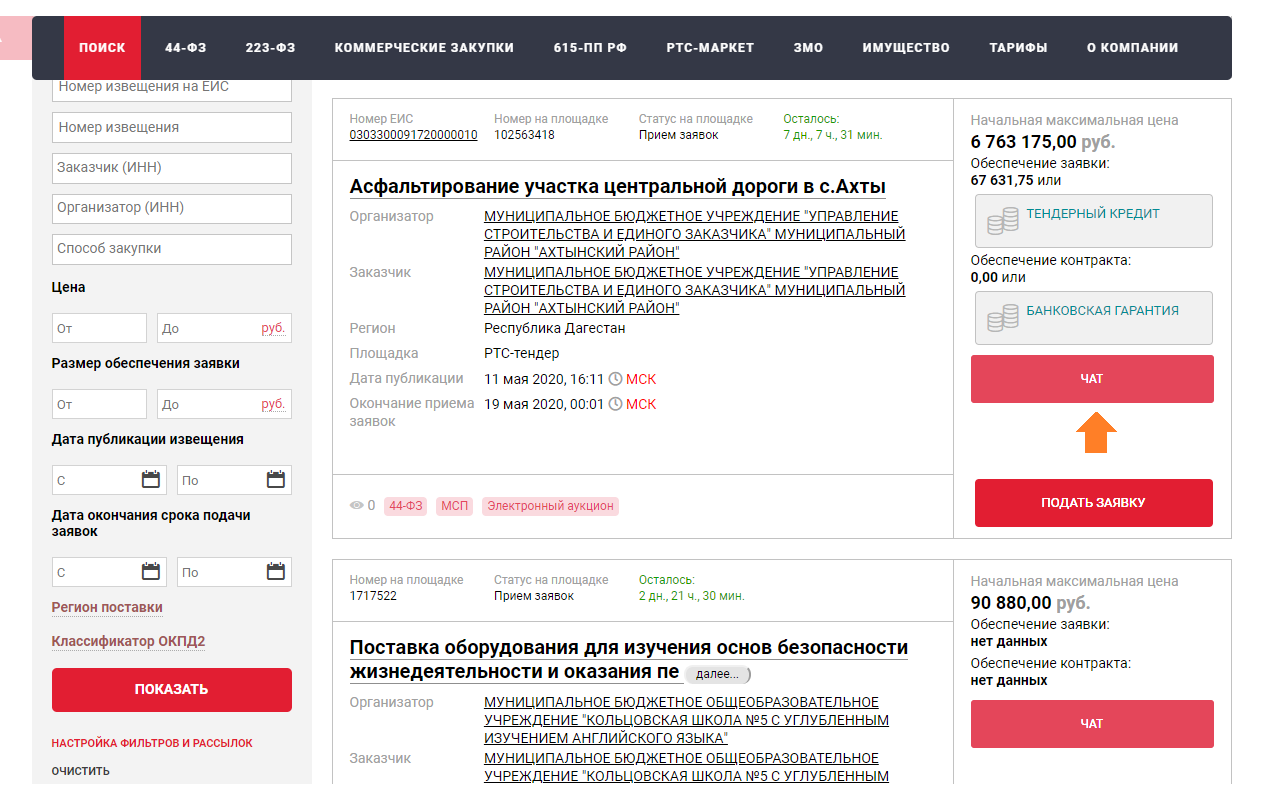The image size is (1280, 800).
Task: Open the Заказчик link of the asphalt tender
Action: coord(694,290)
